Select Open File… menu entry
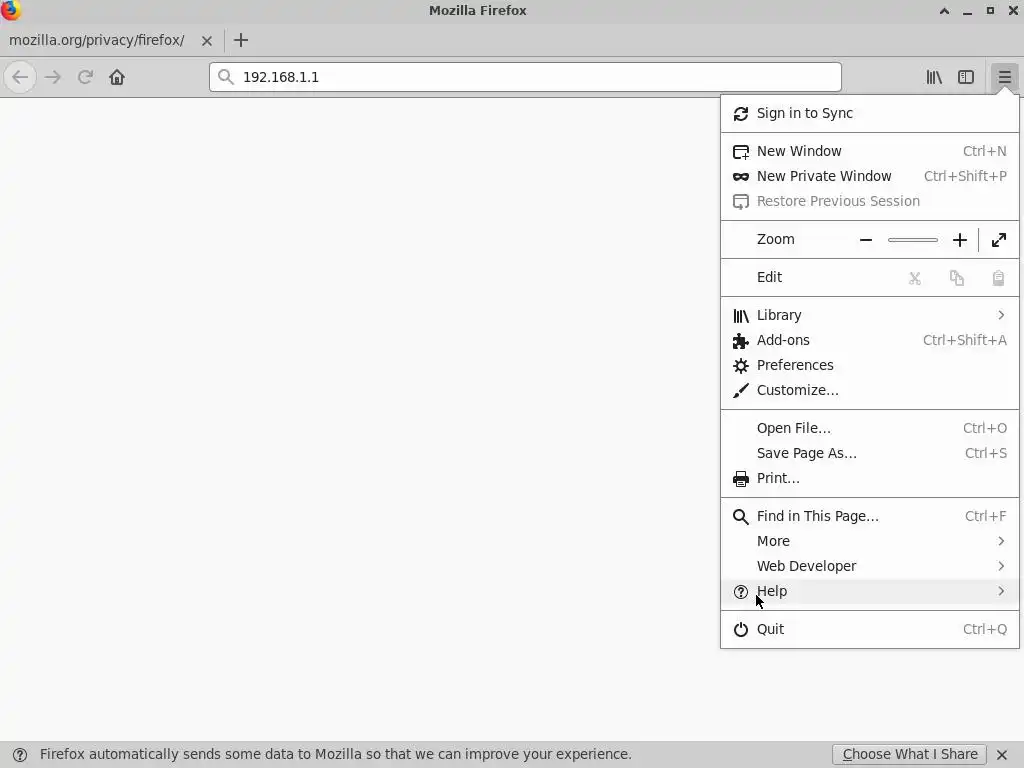 [869, 428]
